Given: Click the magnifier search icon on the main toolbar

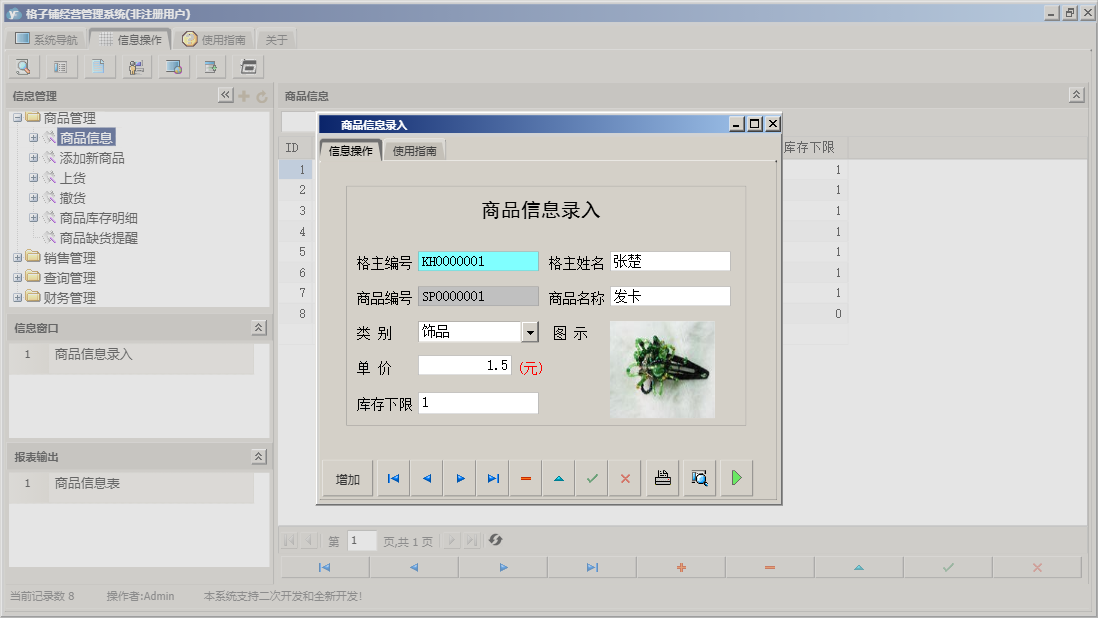Looking at the screenshot, I should pos(23,66).
